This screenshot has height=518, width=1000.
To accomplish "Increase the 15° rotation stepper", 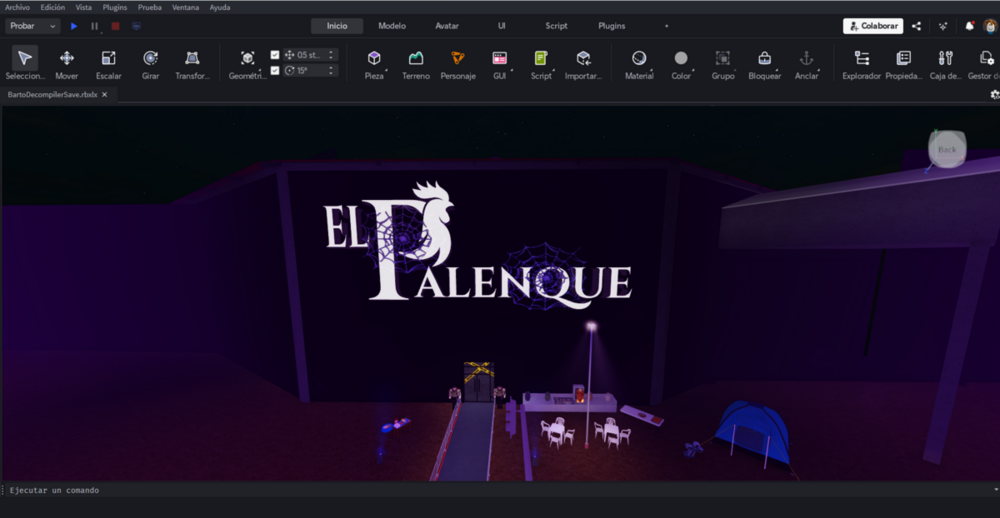I will tap(330, 68).
